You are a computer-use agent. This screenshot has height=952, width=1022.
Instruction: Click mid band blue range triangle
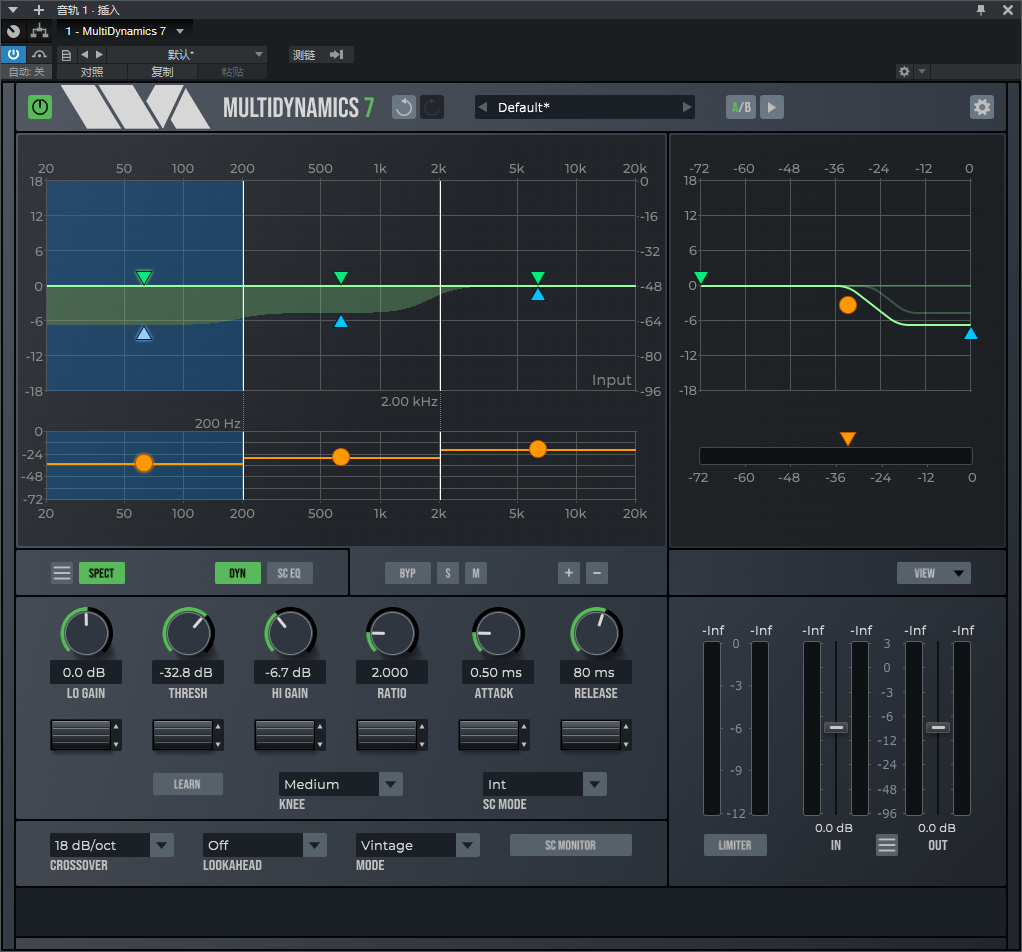pos(341,321)
